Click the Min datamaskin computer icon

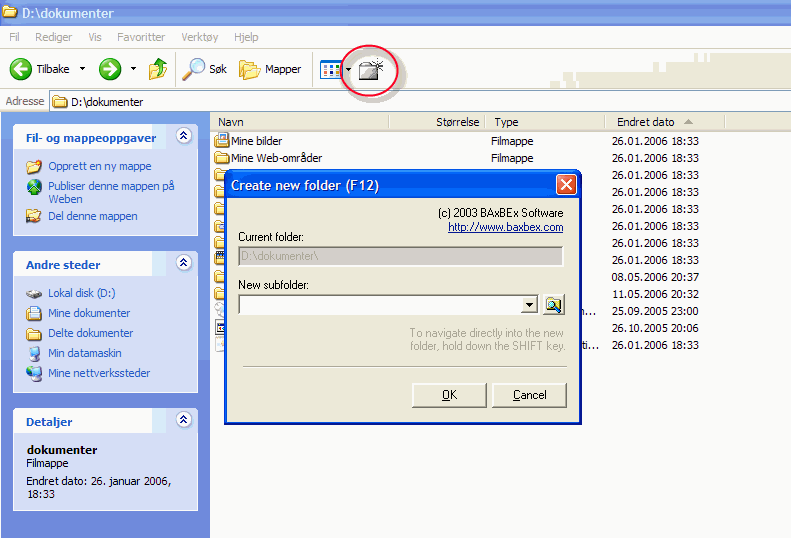[34, 353]
